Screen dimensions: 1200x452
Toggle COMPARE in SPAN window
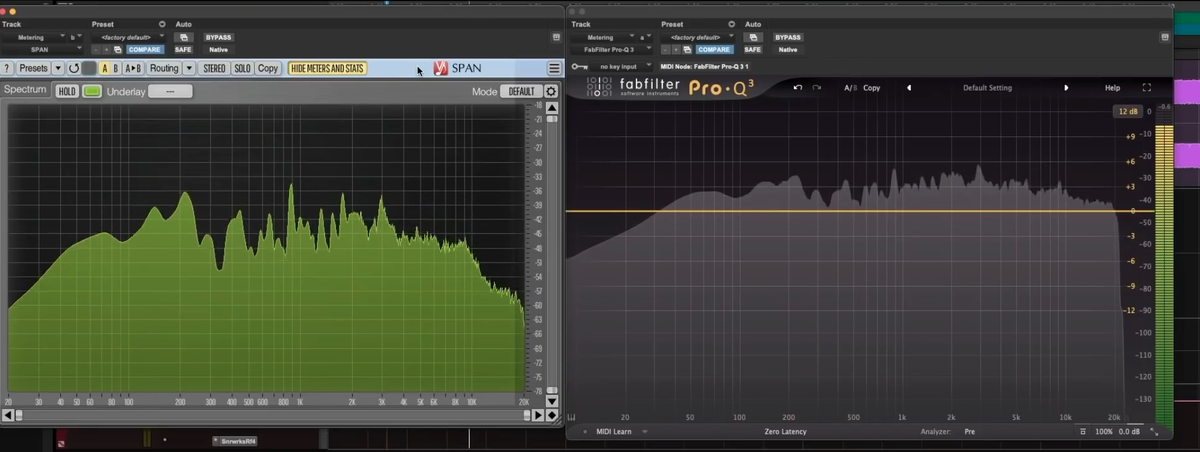pos(145,49)
